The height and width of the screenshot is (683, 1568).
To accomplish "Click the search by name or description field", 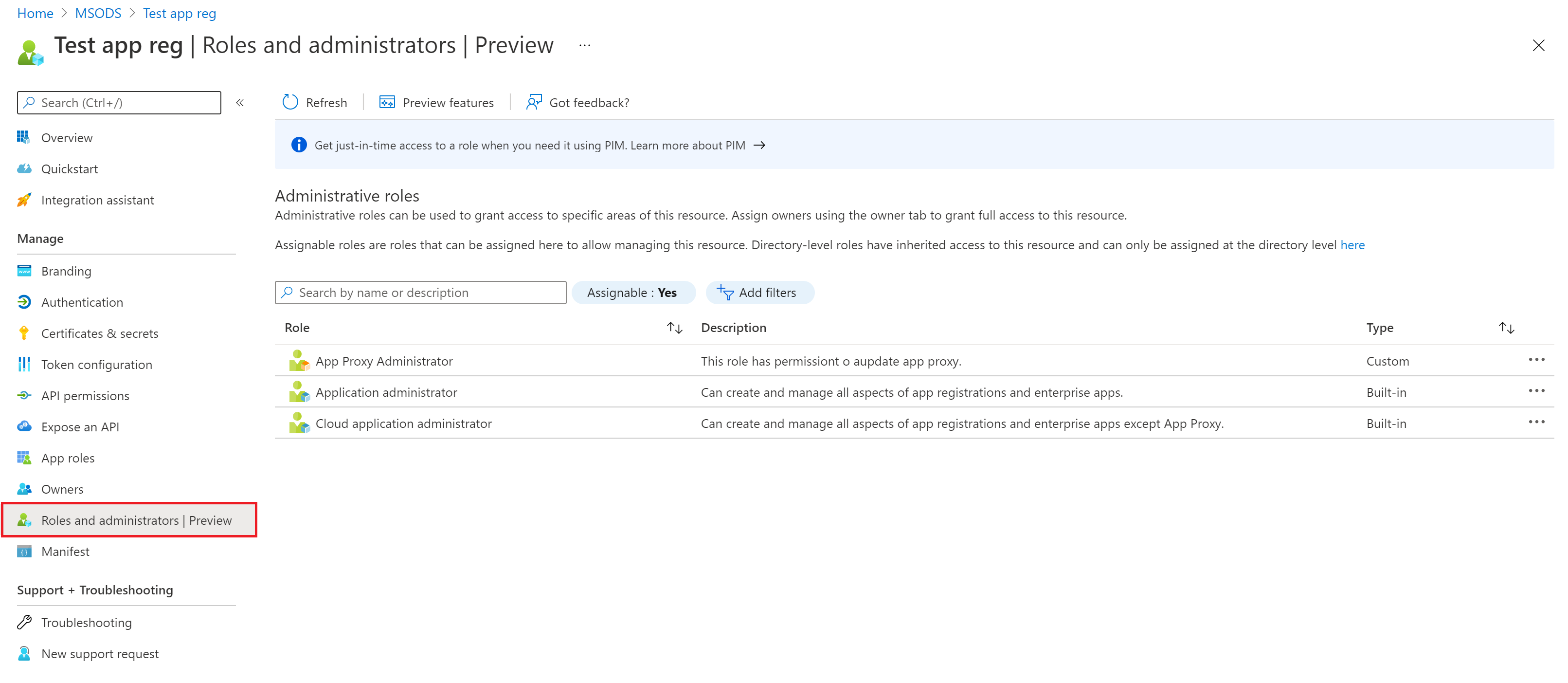I will click(x=421, y=292).
